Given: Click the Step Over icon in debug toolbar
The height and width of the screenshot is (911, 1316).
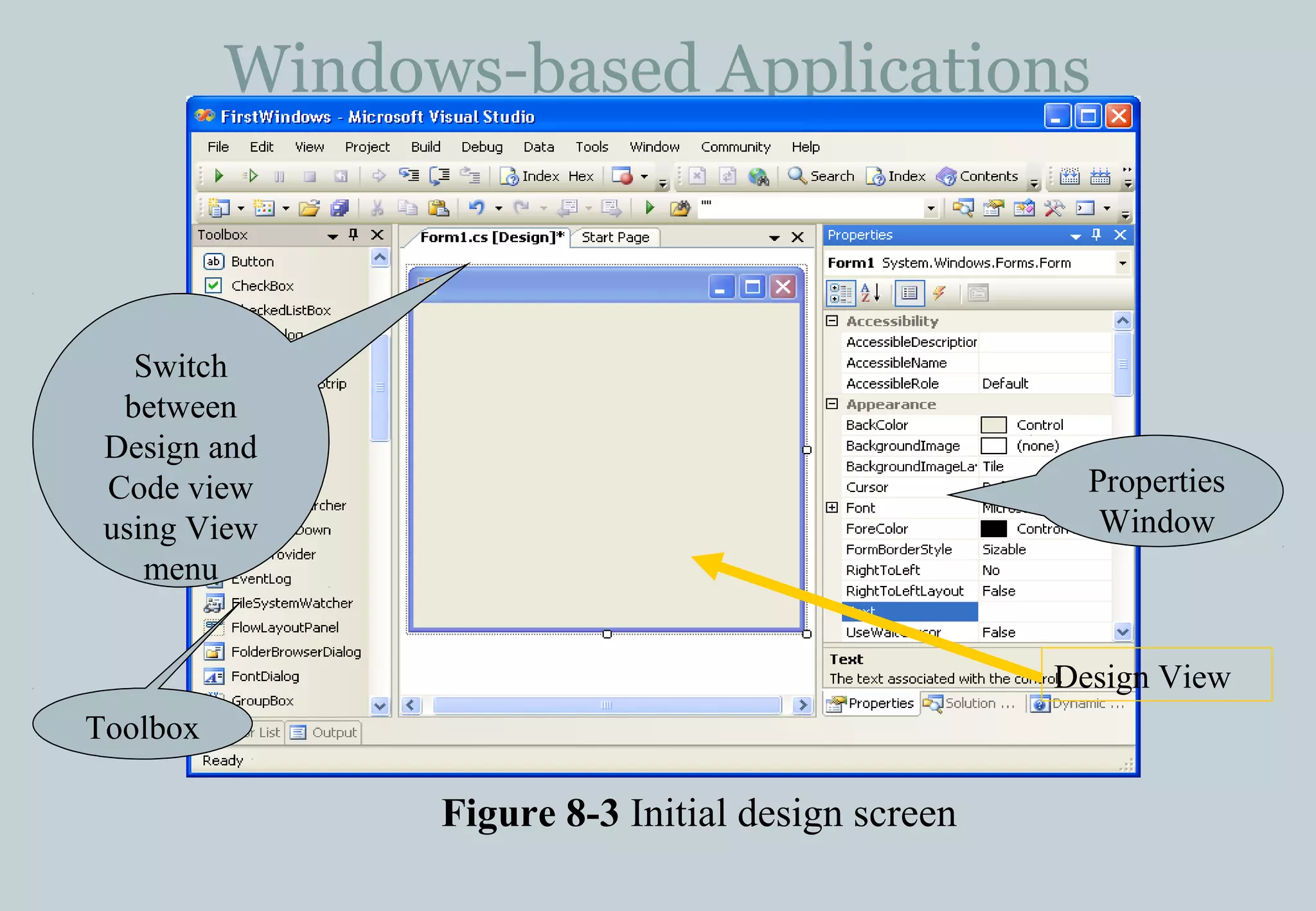Looking at the screenshot, I should [x=440, y=175].
